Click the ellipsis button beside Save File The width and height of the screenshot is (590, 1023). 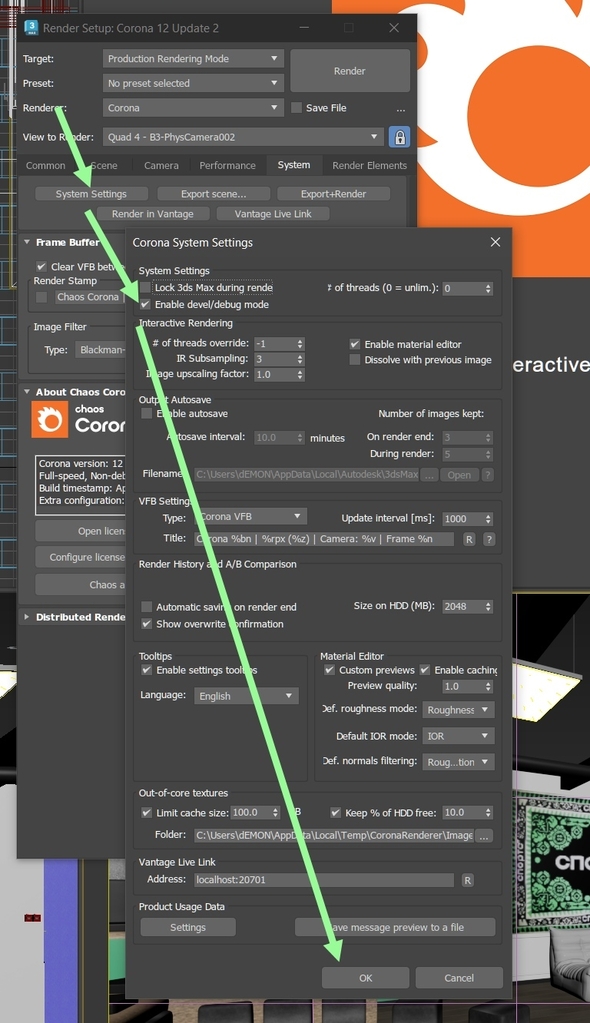point(401,108)
